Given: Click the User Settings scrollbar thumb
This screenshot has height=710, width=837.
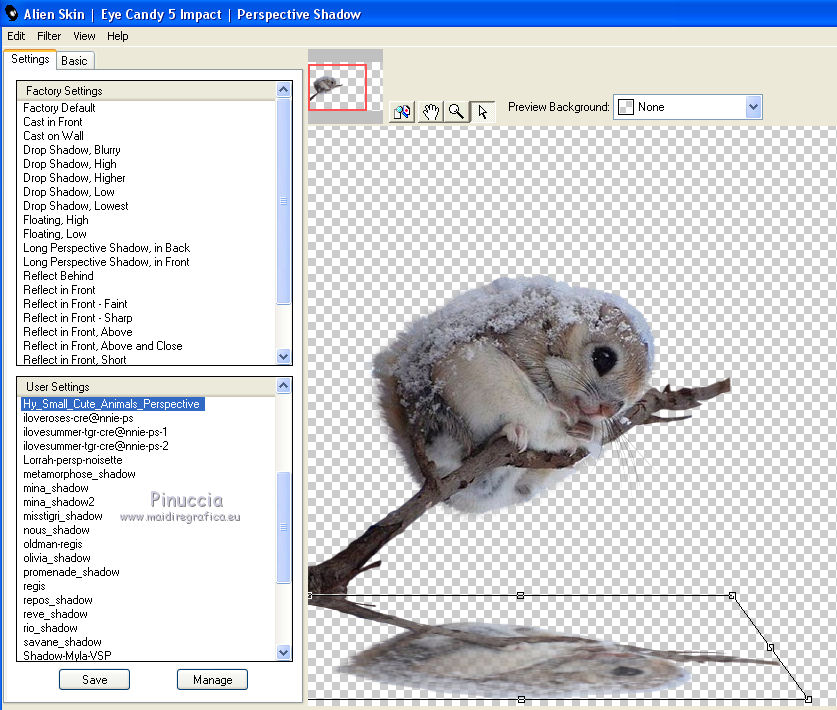Looking at the screenshot, I should [x=283, y=527].
